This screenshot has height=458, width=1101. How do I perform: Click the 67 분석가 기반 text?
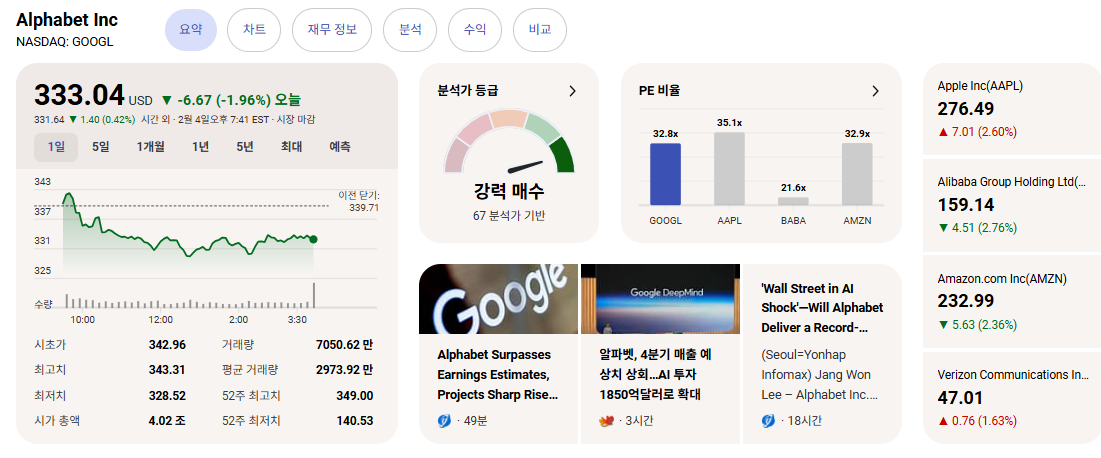click(x=508, y=216)
